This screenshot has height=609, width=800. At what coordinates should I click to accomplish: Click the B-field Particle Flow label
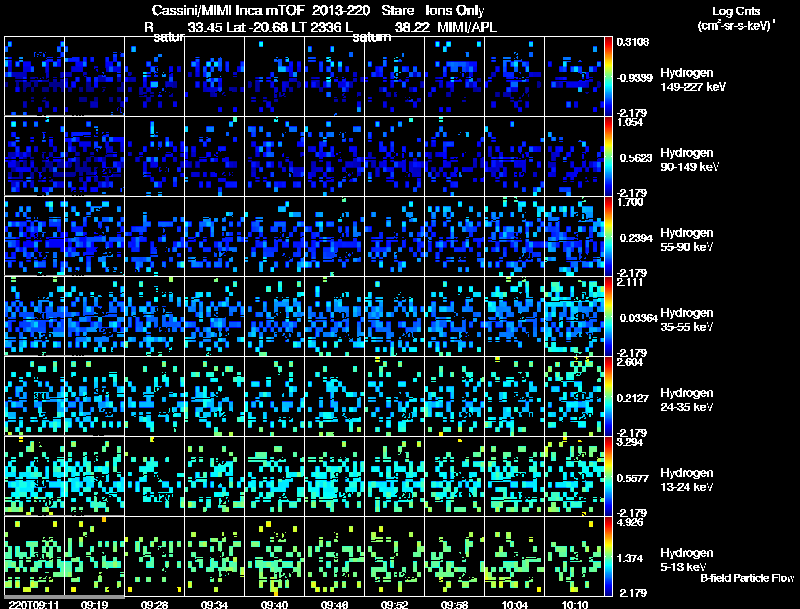(x=747, y=578)
